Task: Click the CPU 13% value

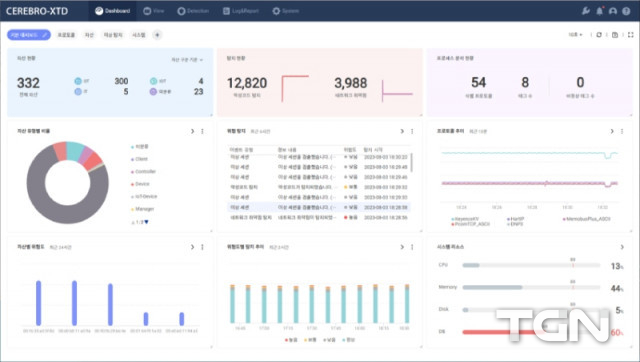Action: pos(617,266)
